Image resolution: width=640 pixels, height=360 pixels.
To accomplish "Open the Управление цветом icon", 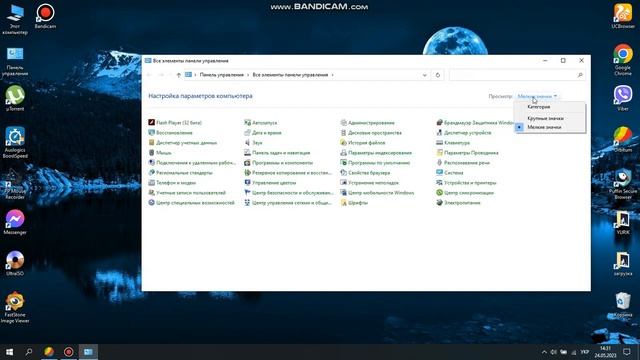I will (x=247, y=182).
